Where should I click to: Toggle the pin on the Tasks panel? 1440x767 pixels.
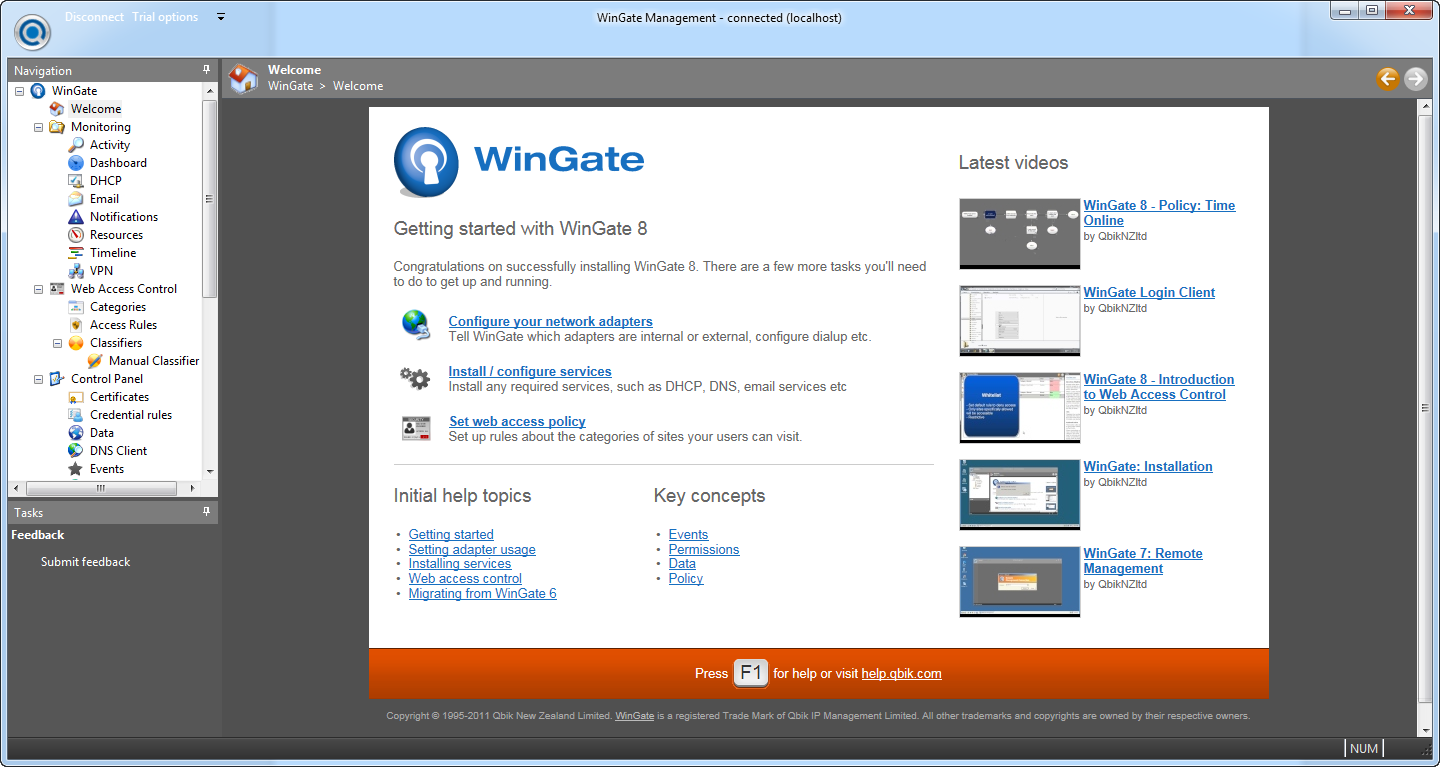click(x=207, y=511)
